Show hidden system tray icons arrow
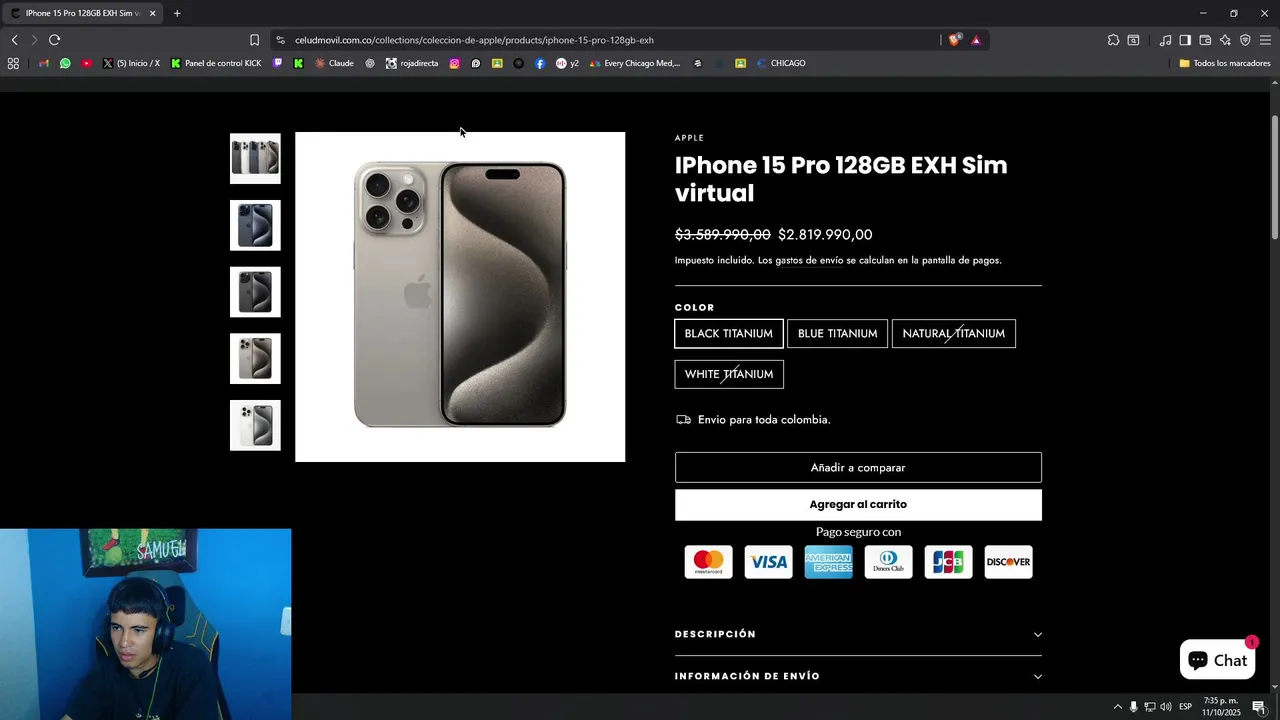Image resolution: width=1280 pixels, height=720 pixels. [1117, 707]
